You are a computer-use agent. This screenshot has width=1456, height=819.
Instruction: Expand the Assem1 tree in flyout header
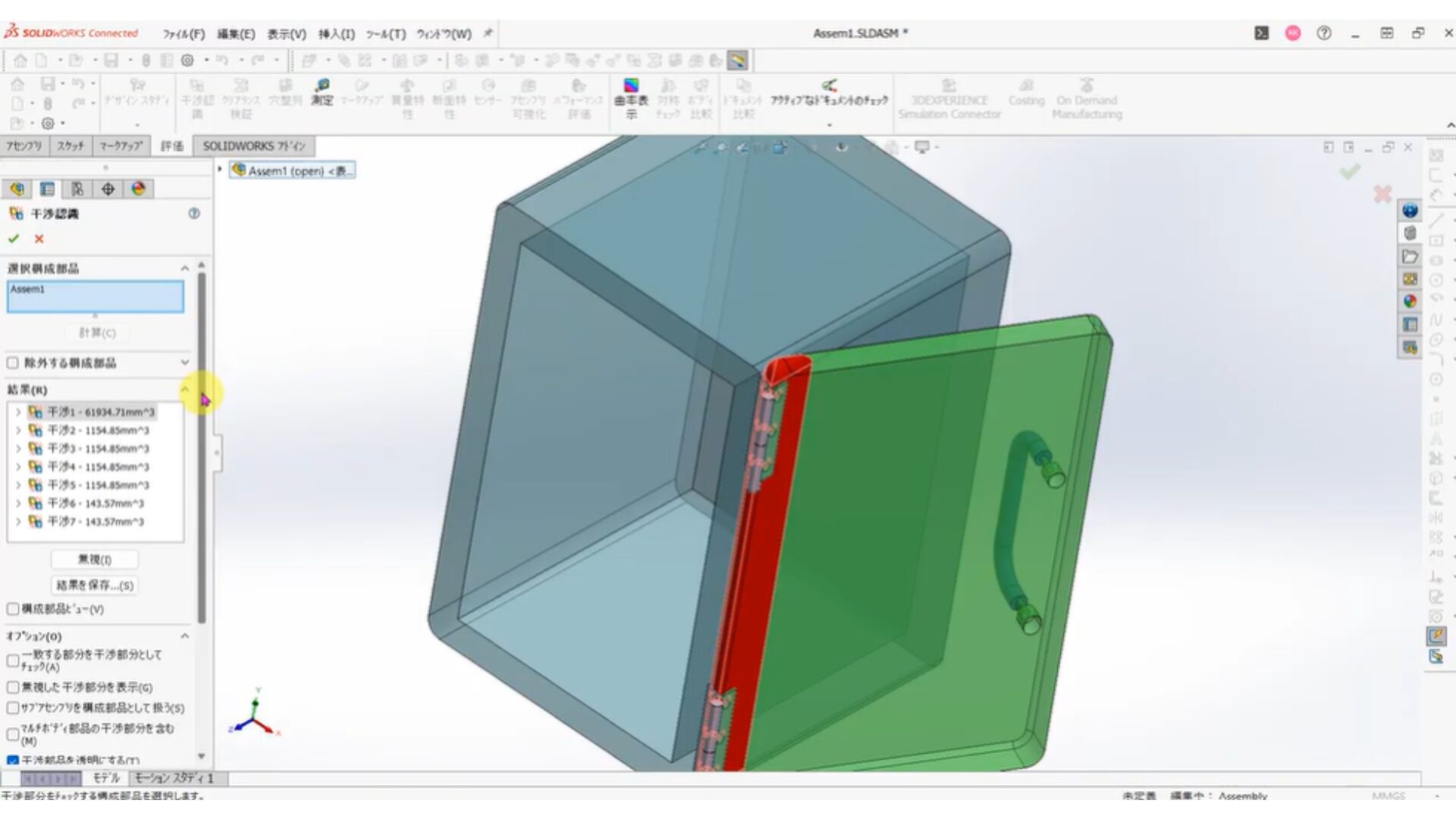[220, 170]
